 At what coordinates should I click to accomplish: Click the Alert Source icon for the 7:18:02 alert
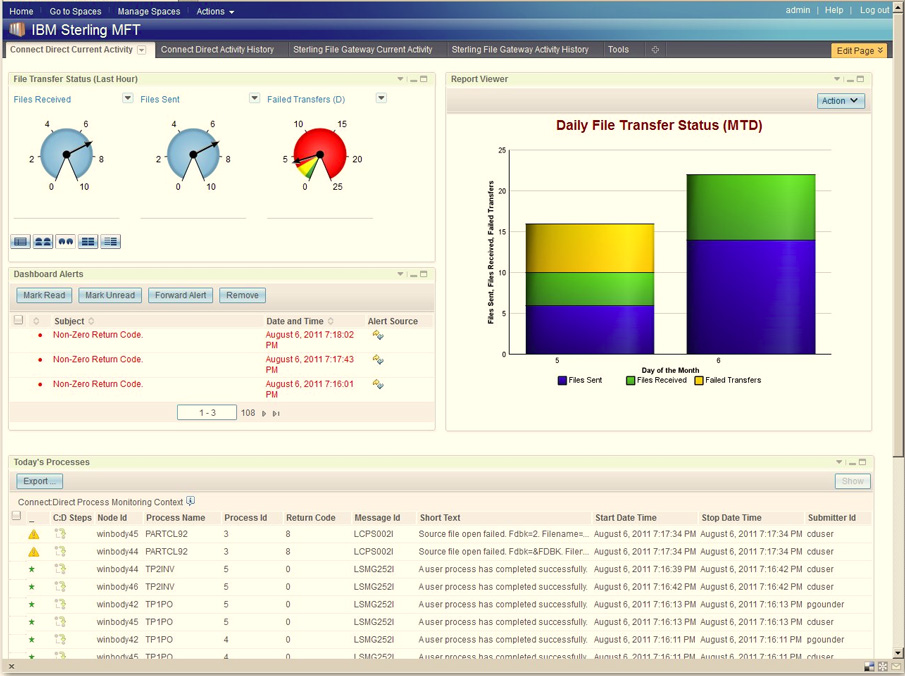(x=378, y=335)
